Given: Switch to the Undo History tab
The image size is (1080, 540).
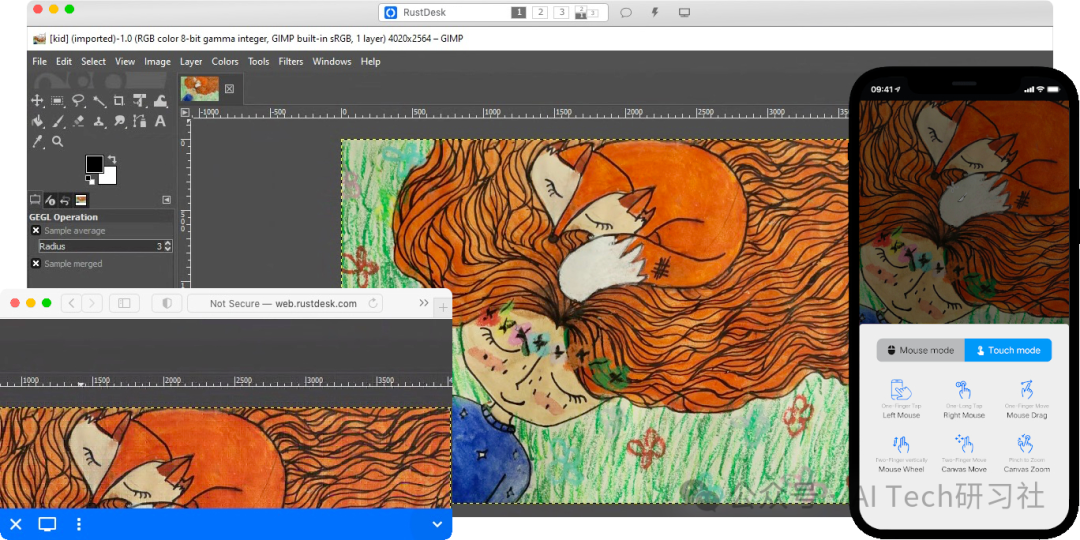Looking at the screenshot, I should (x=65, y=200).
